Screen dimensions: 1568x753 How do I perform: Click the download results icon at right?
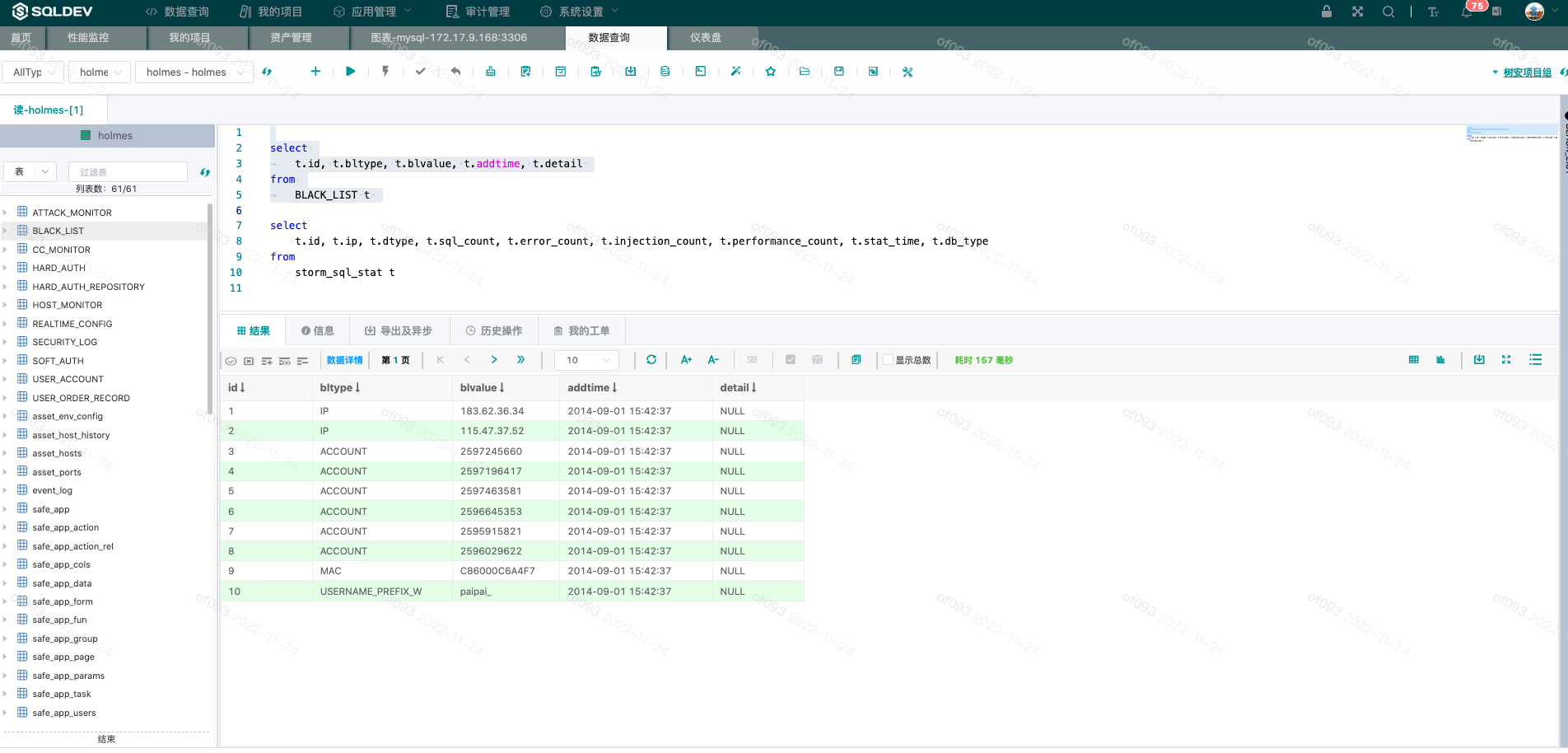1479,360
